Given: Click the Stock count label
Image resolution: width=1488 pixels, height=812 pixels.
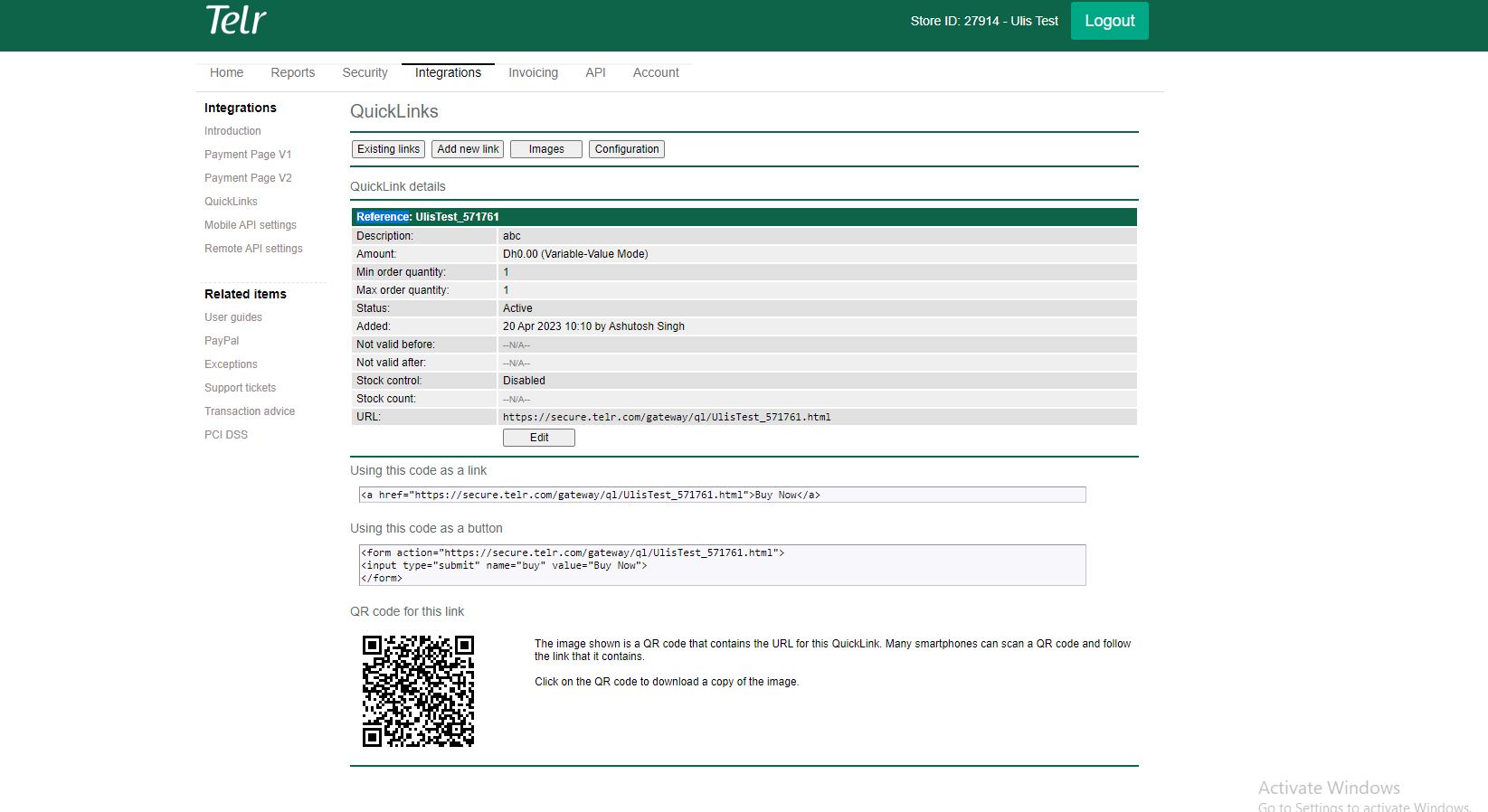Looking at the screenshot, I should pos(386,399).
